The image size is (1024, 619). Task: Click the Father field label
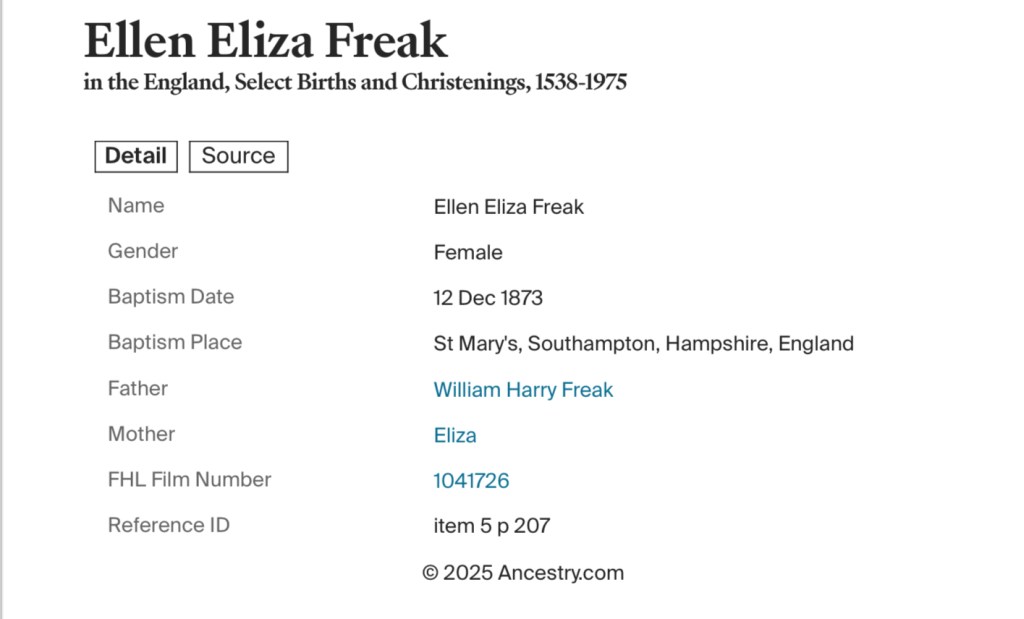138,388
